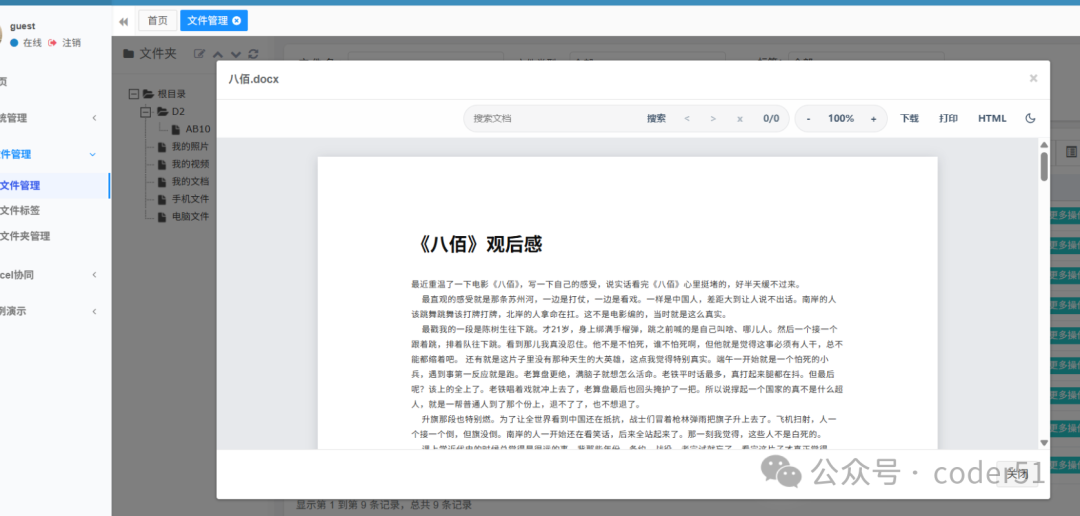The image size is (1080, 516).
Task: Switch to the 文件管理 tab
Action: (207, 21)
